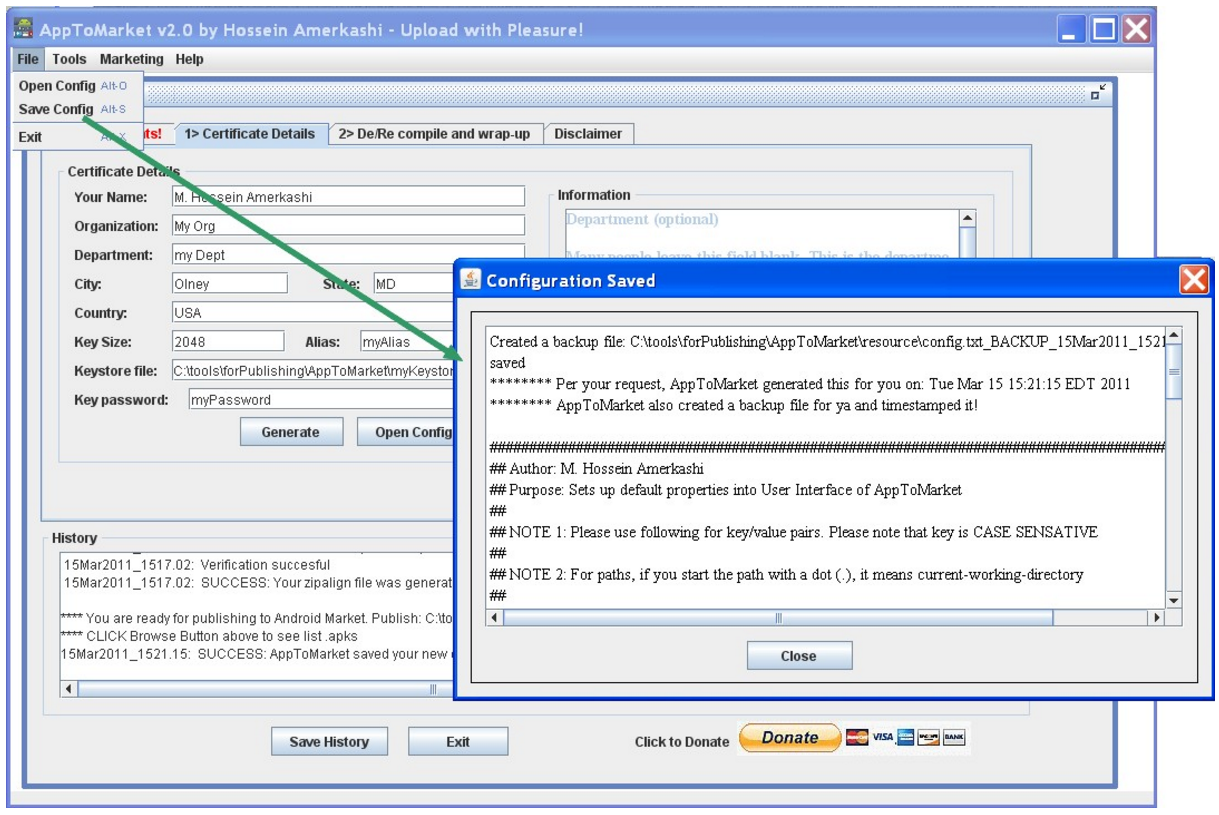Click the Your Name input field
Screen dimensions: 1219x815
pos(347,197)
